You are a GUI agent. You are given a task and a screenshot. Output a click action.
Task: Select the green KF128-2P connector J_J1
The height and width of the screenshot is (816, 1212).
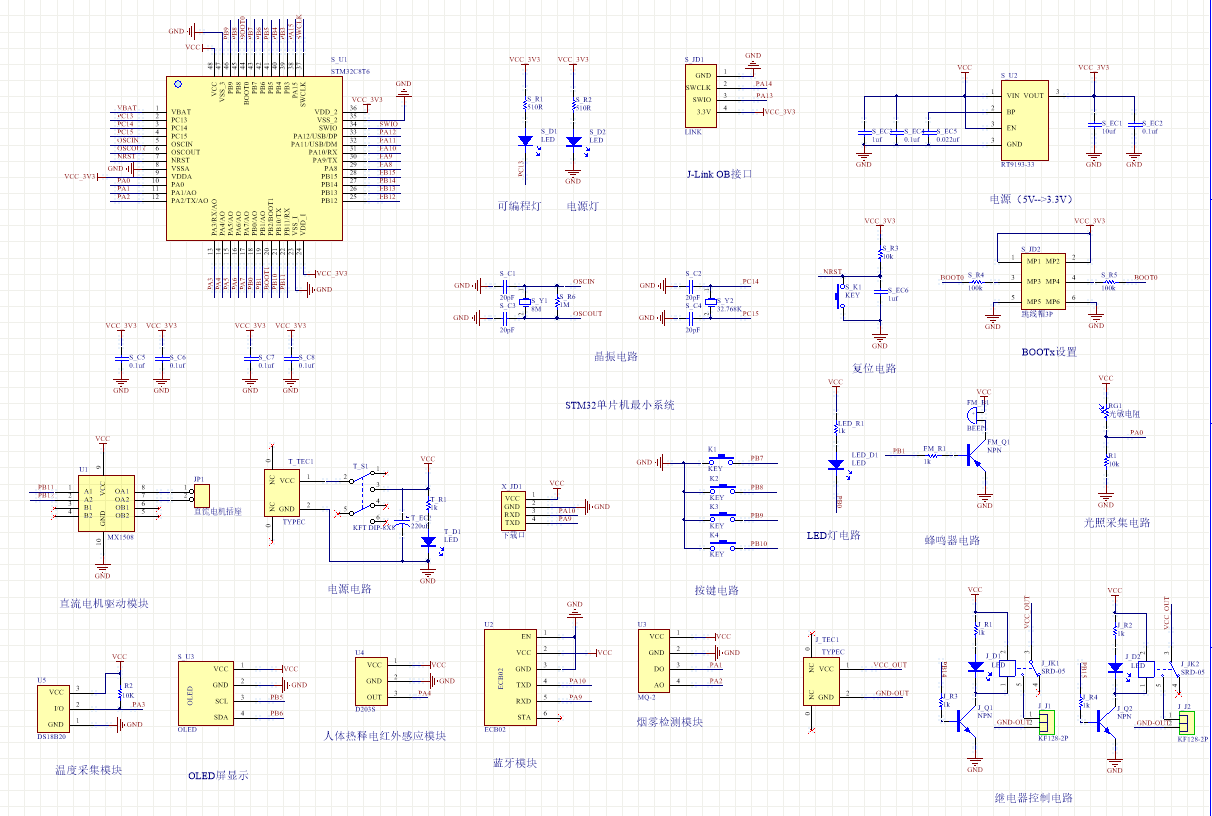[x=1045, y=720]
